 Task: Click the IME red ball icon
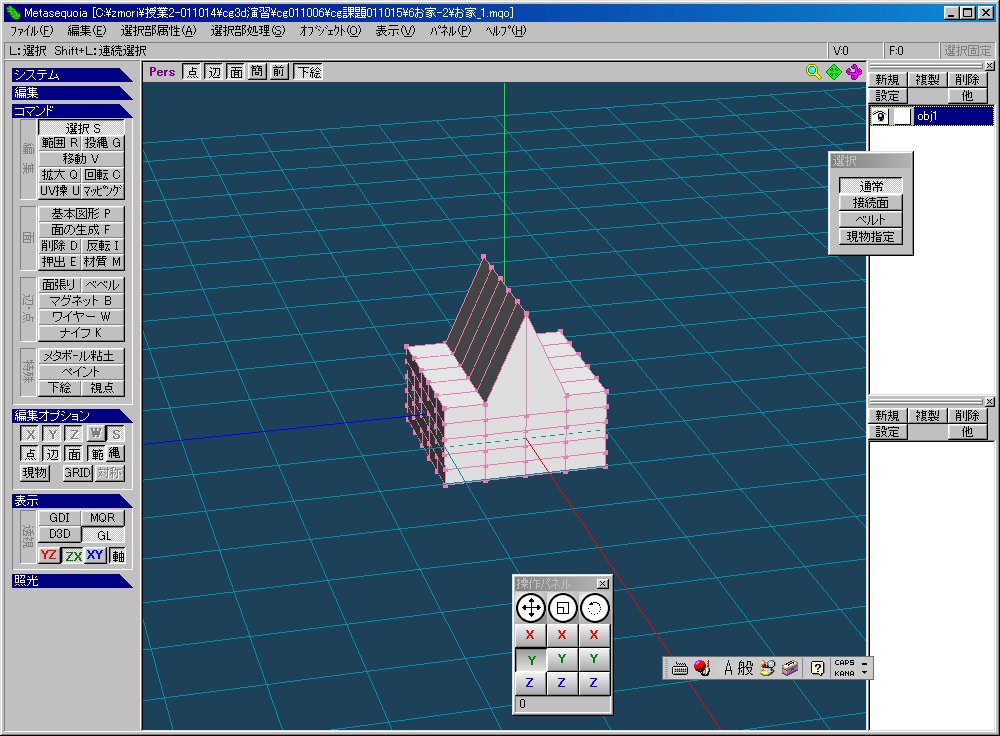(702, 668)
